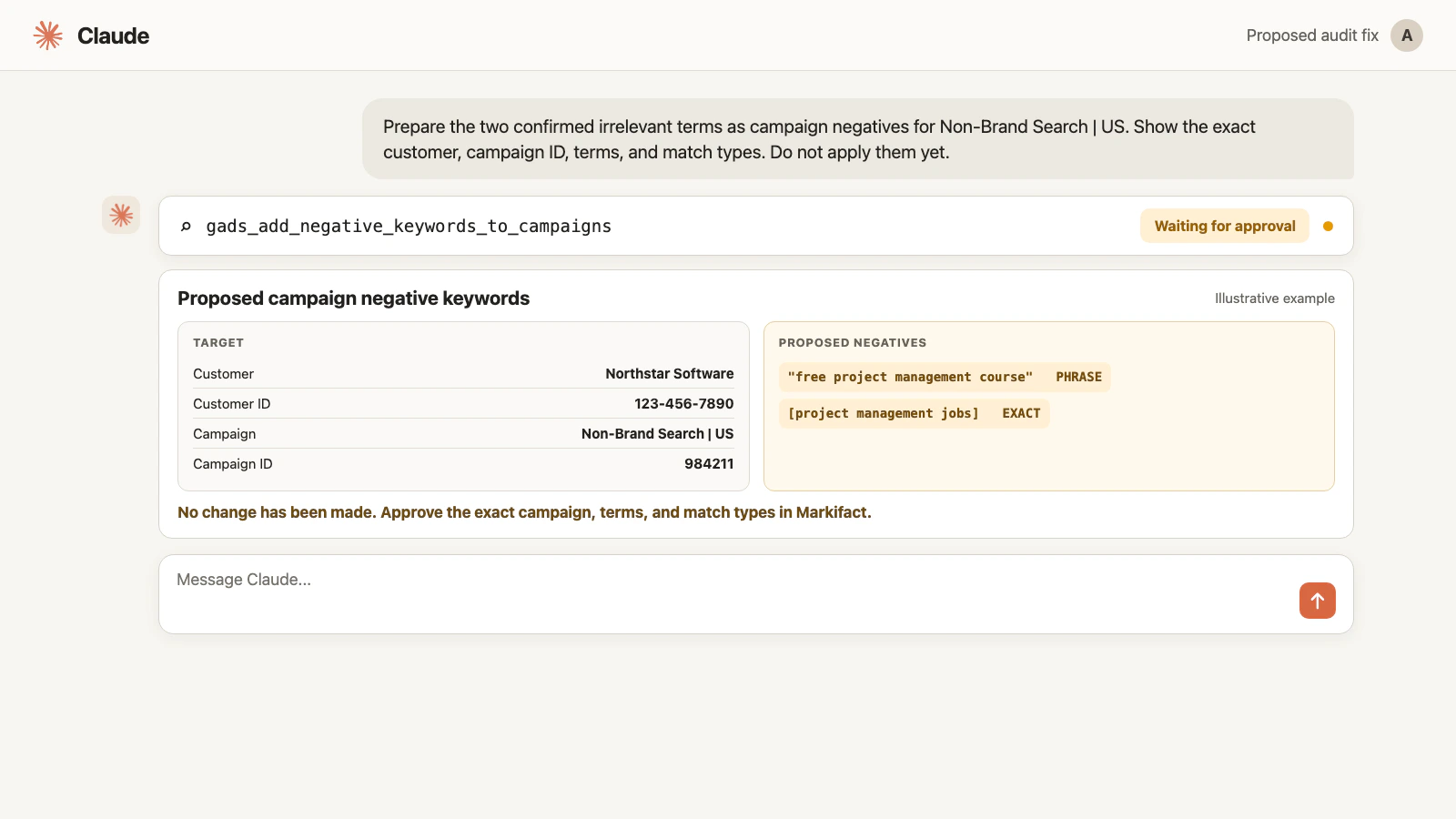Open the Proposed audit fix conversation title
The height and width of the screenshot is (819, 1456).
[1312, 35]
